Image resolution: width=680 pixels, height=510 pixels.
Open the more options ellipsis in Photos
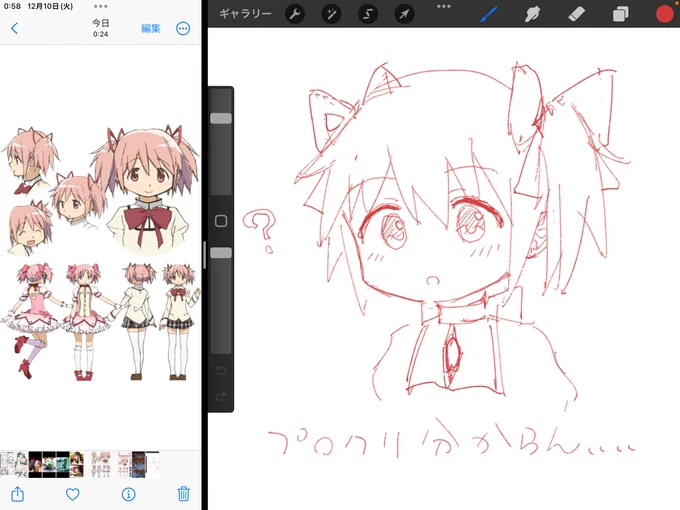tap(183, 29)
